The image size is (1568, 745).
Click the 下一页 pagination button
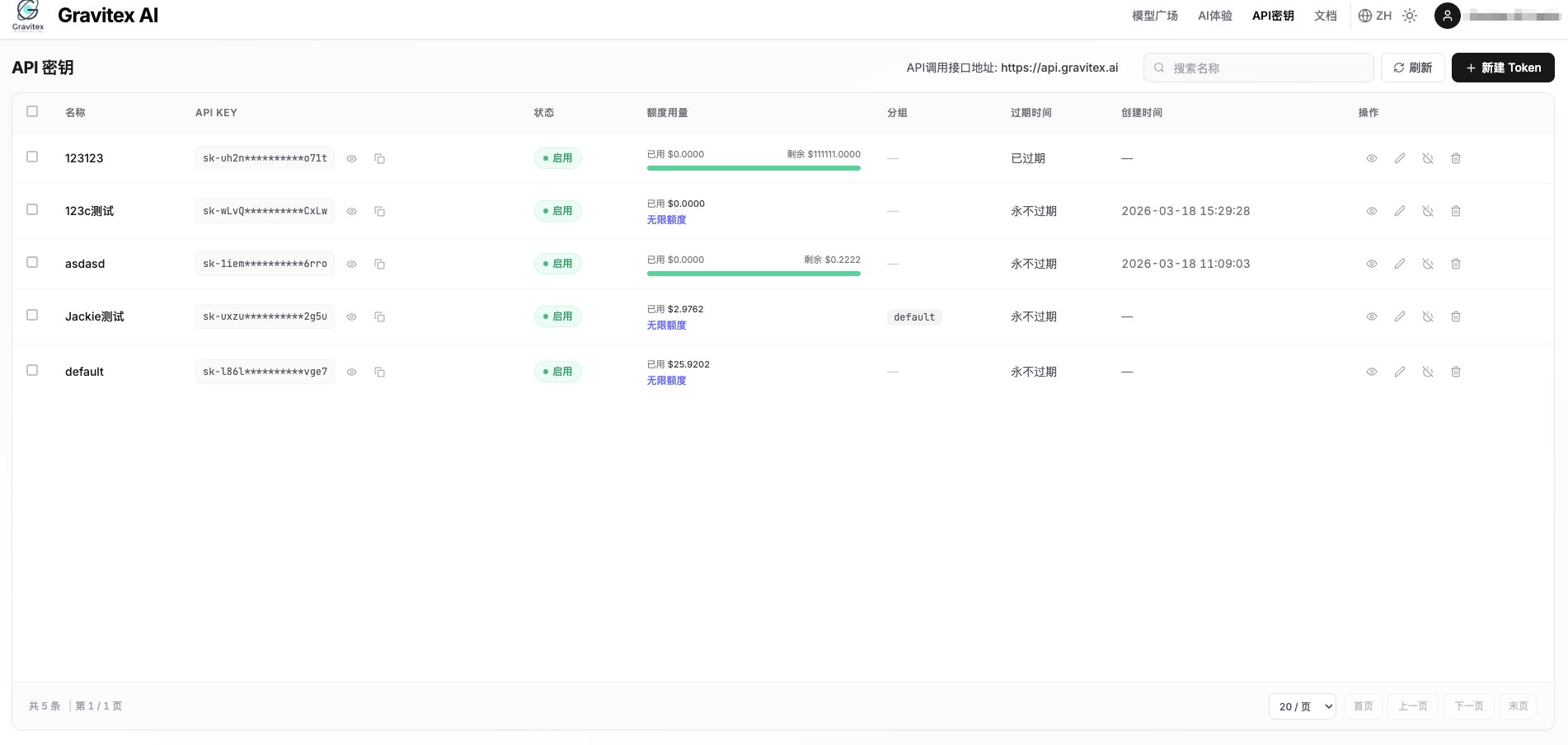tap(1469, 706)
